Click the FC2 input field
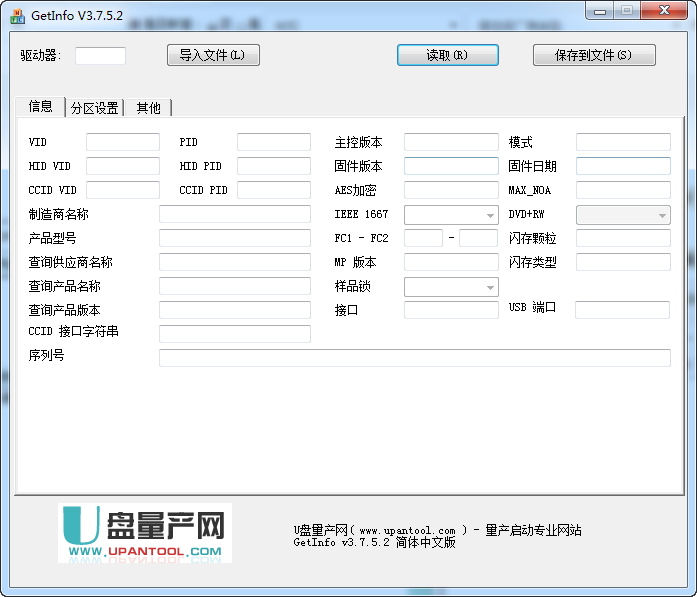697x597 pixels. (x=478, y=238)
